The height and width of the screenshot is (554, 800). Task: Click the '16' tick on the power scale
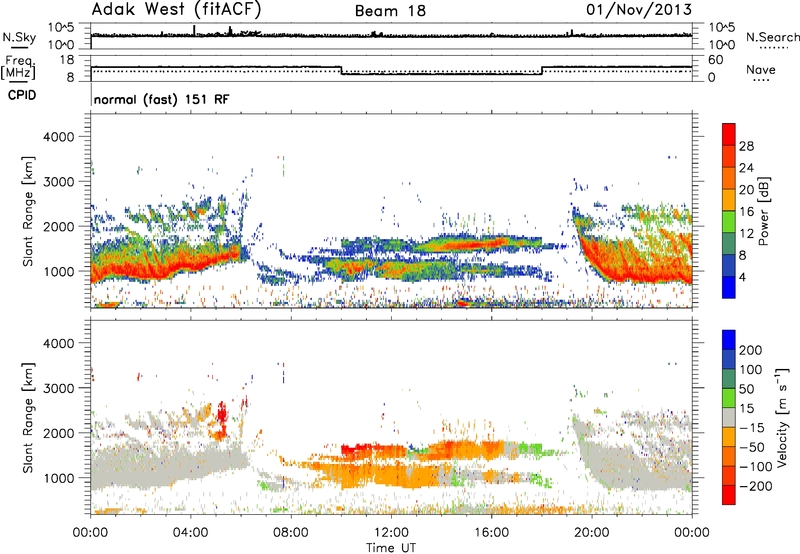746,212
